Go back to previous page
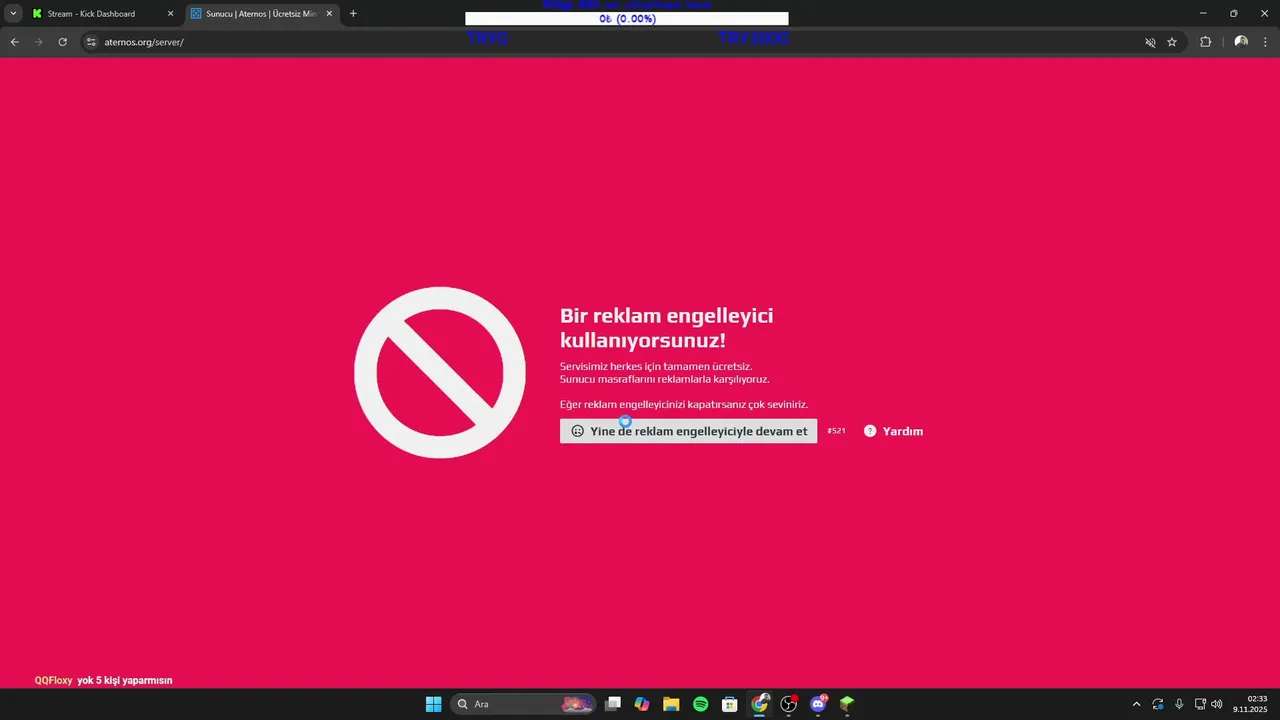 click(x=14, y=42)
